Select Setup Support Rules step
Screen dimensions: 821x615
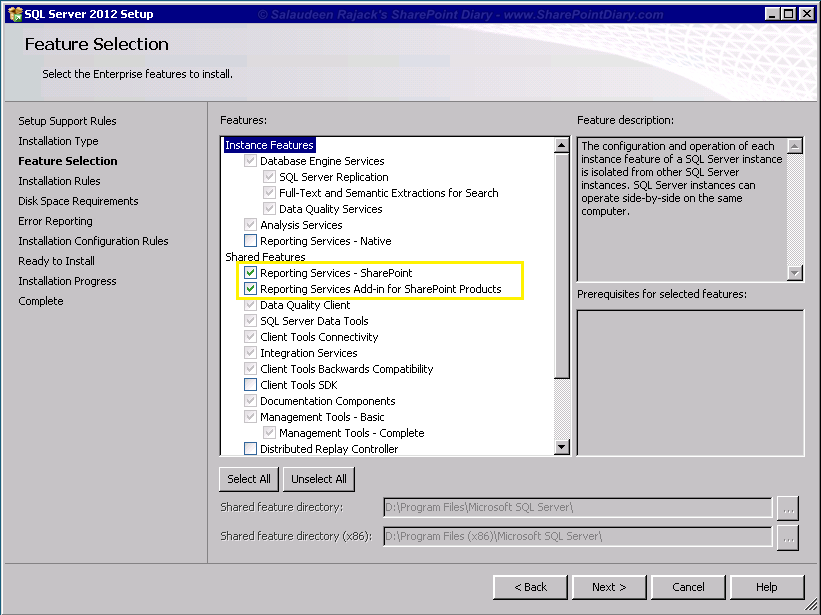[68, 121]
